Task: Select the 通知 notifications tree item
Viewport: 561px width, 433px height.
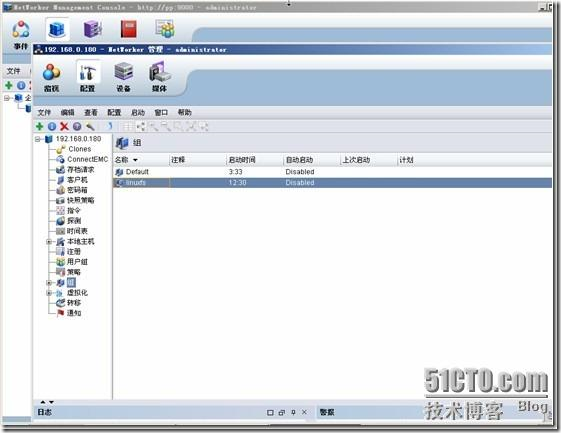Action: pyautogui.click(x=74, y=313)
